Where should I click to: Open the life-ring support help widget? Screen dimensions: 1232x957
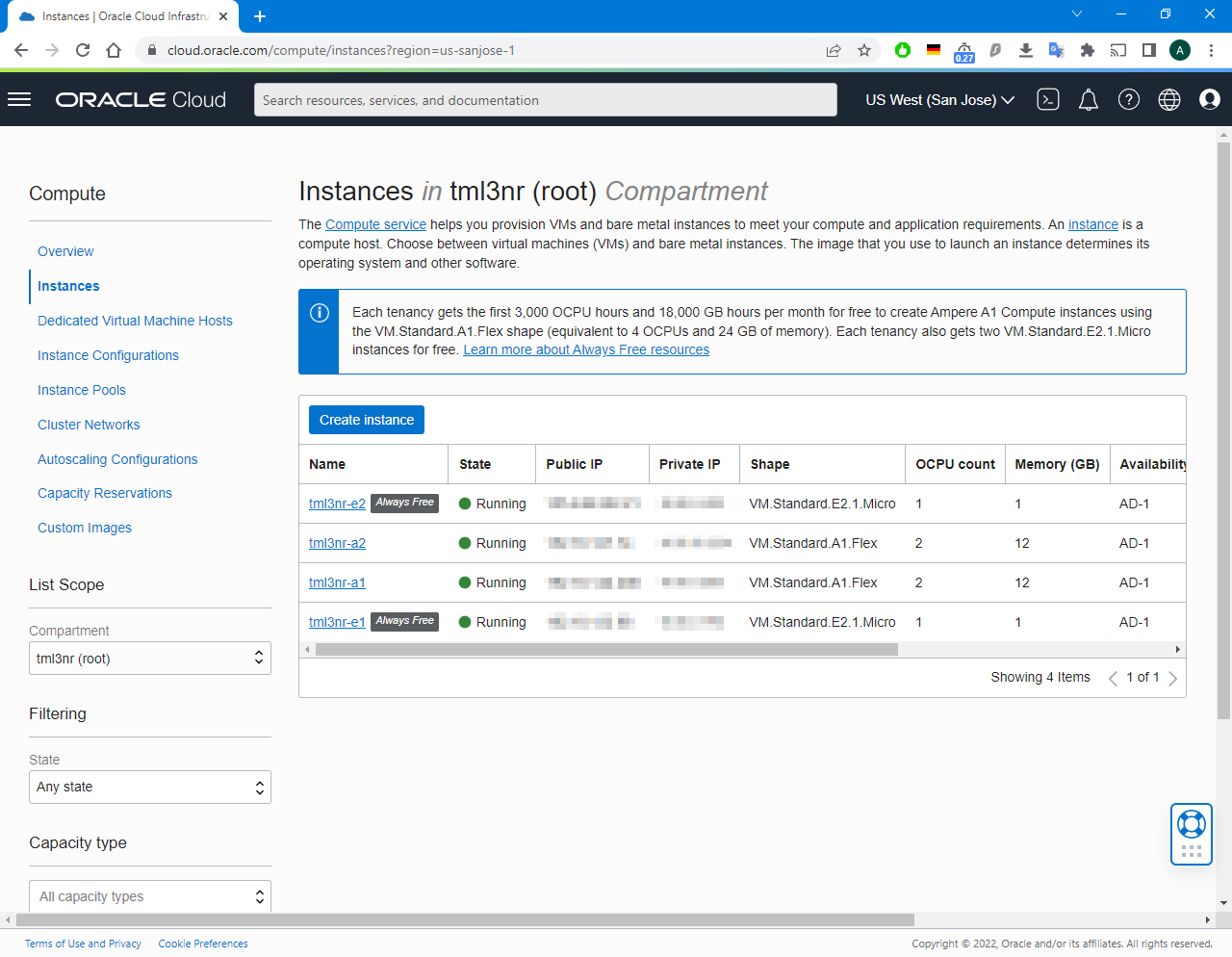click(1192, 834)
